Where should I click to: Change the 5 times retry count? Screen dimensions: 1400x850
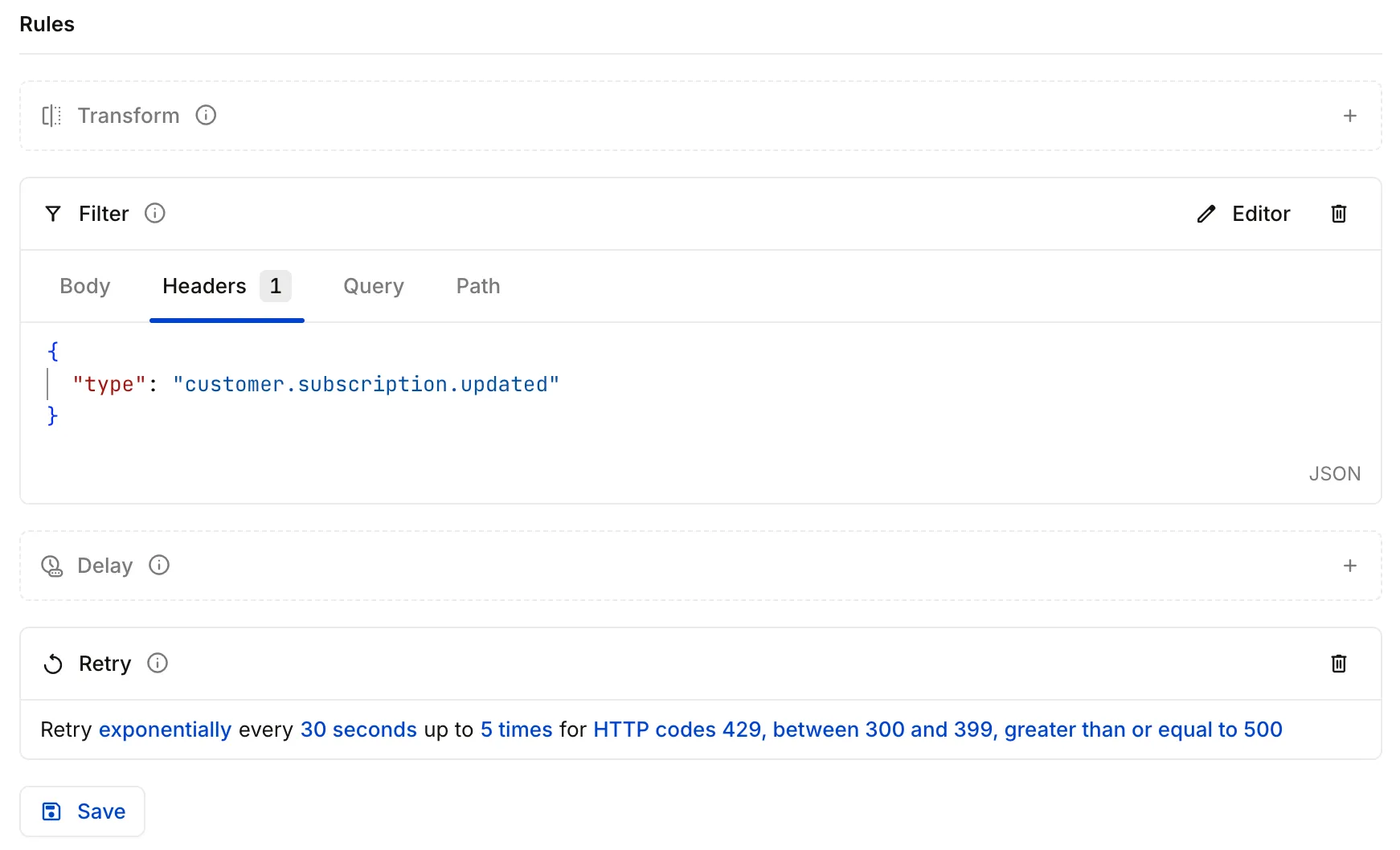tap(516, 729)
